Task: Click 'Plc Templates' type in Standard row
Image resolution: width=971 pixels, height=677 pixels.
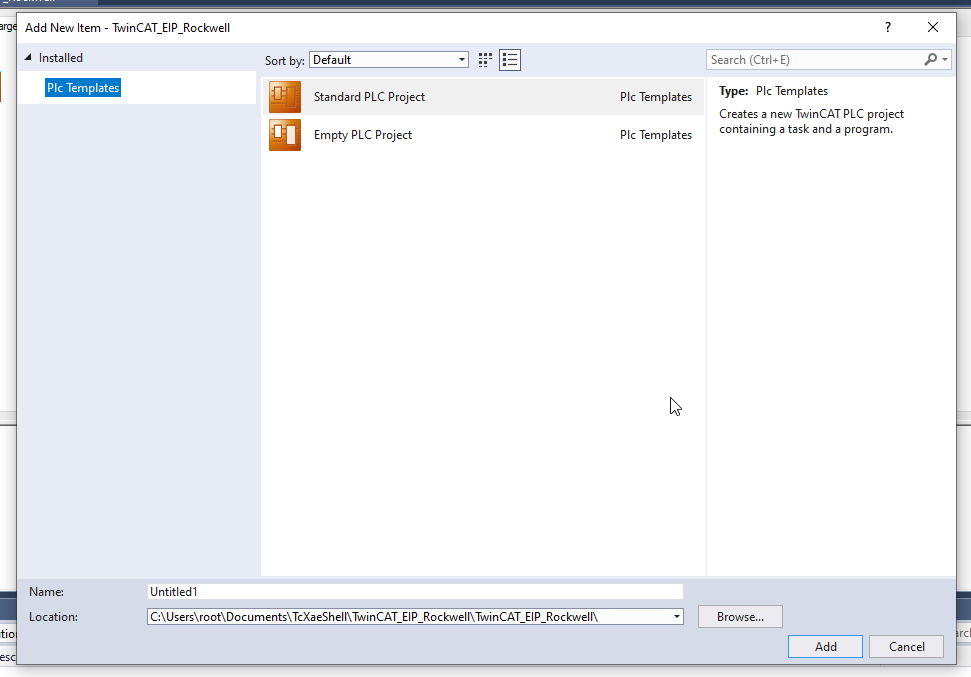Action: coord(656,97)
